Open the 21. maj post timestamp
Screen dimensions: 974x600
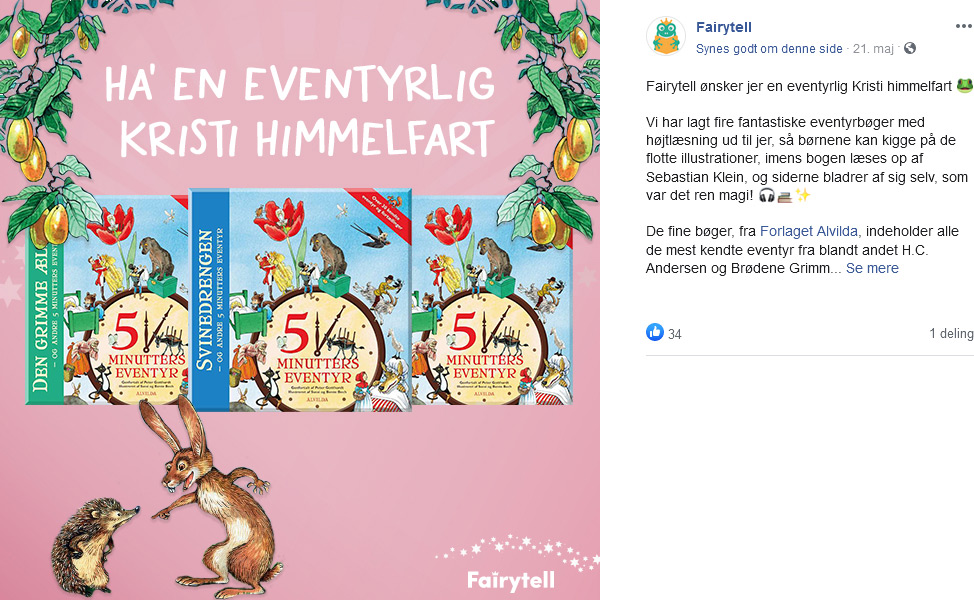tap(873, 48)
